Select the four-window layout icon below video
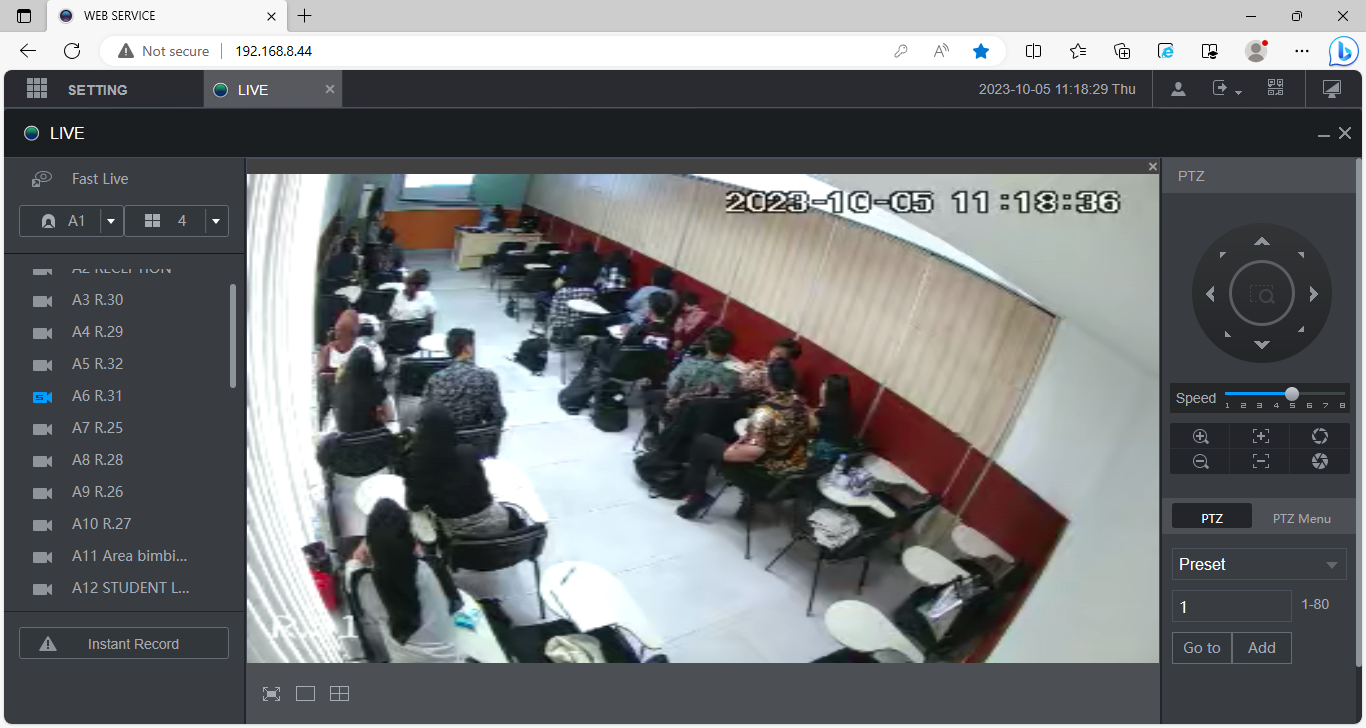 [340, 694]
